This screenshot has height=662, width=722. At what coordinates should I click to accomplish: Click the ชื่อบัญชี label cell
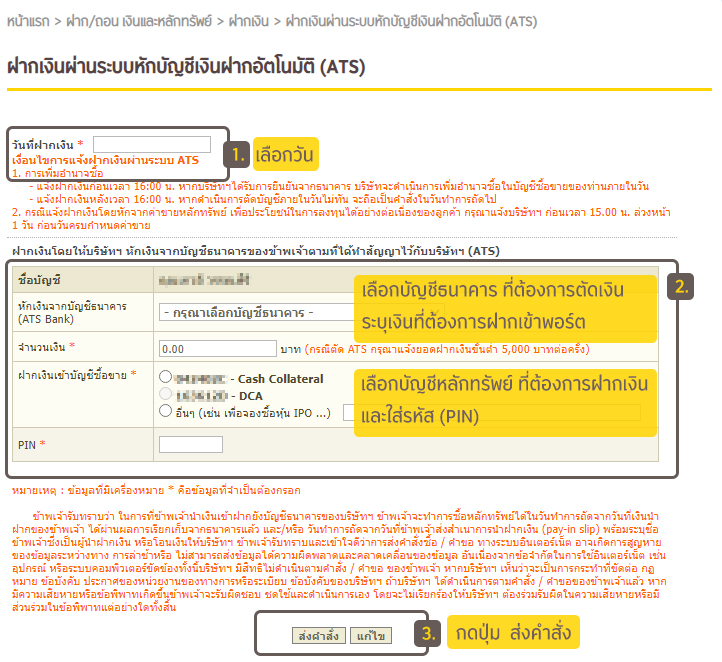83,279
